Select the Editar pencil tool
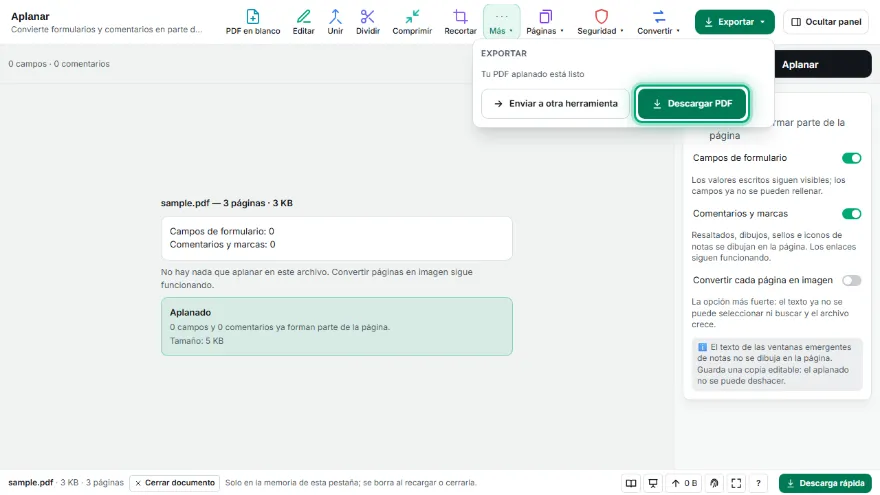The image size is (880, 495). [x=303, y=22]
